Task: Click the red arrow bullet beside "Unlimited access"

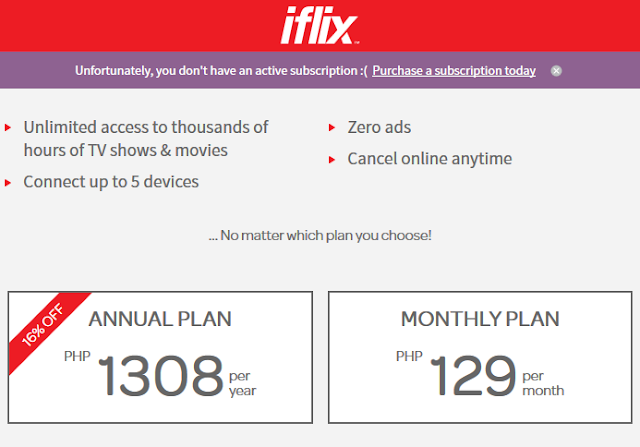Action: [9, 128]
